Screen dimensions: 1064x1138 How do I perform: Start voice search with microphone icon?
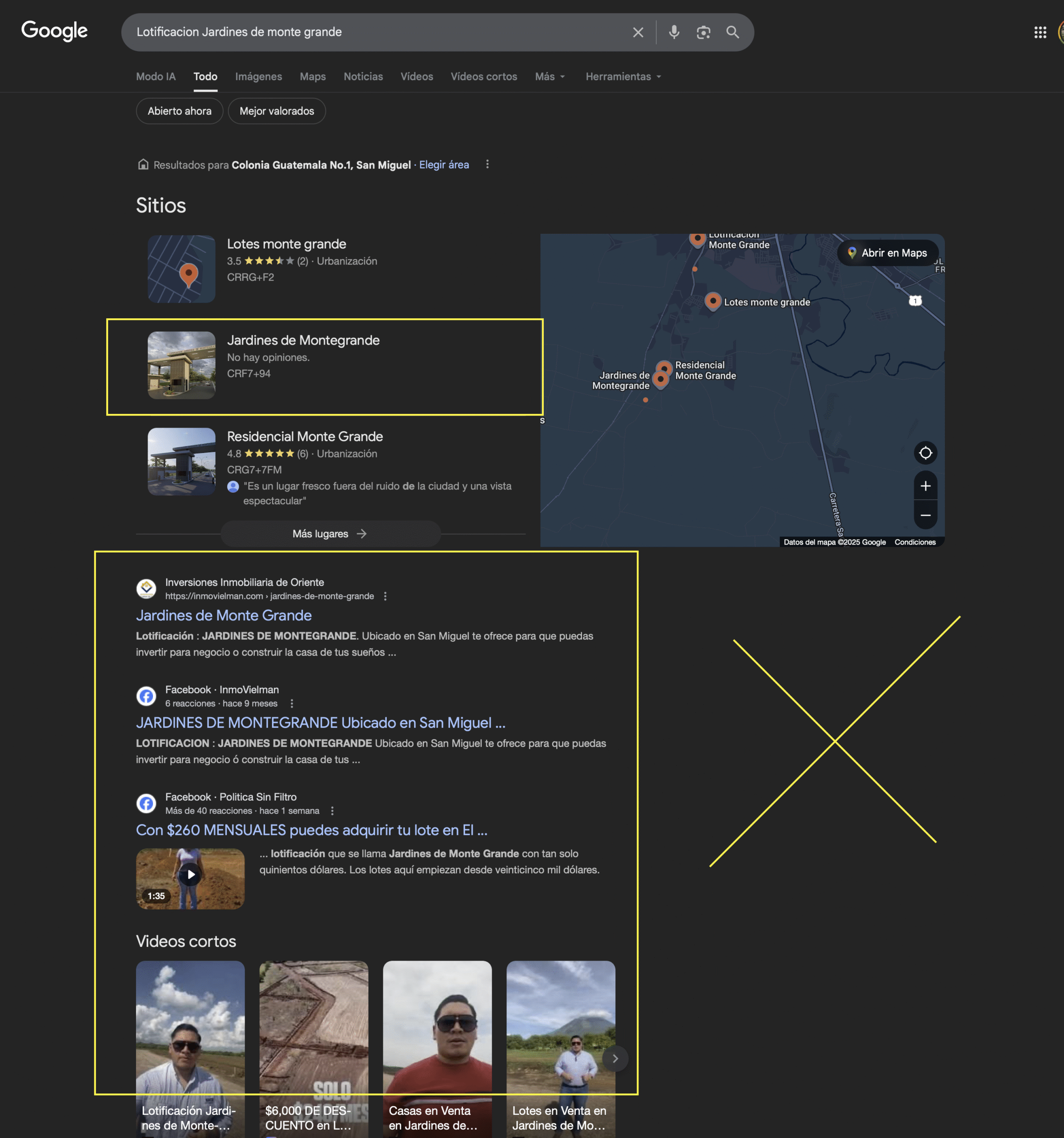pos(674,32)
